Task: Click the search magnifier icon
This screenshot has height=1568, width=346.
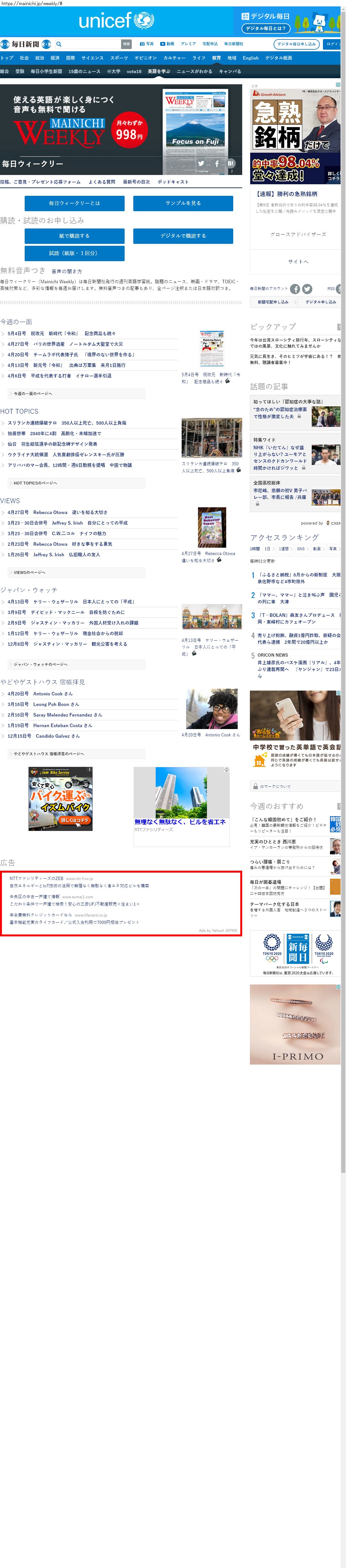Action: pyautogui.click(x=59, y=44)
